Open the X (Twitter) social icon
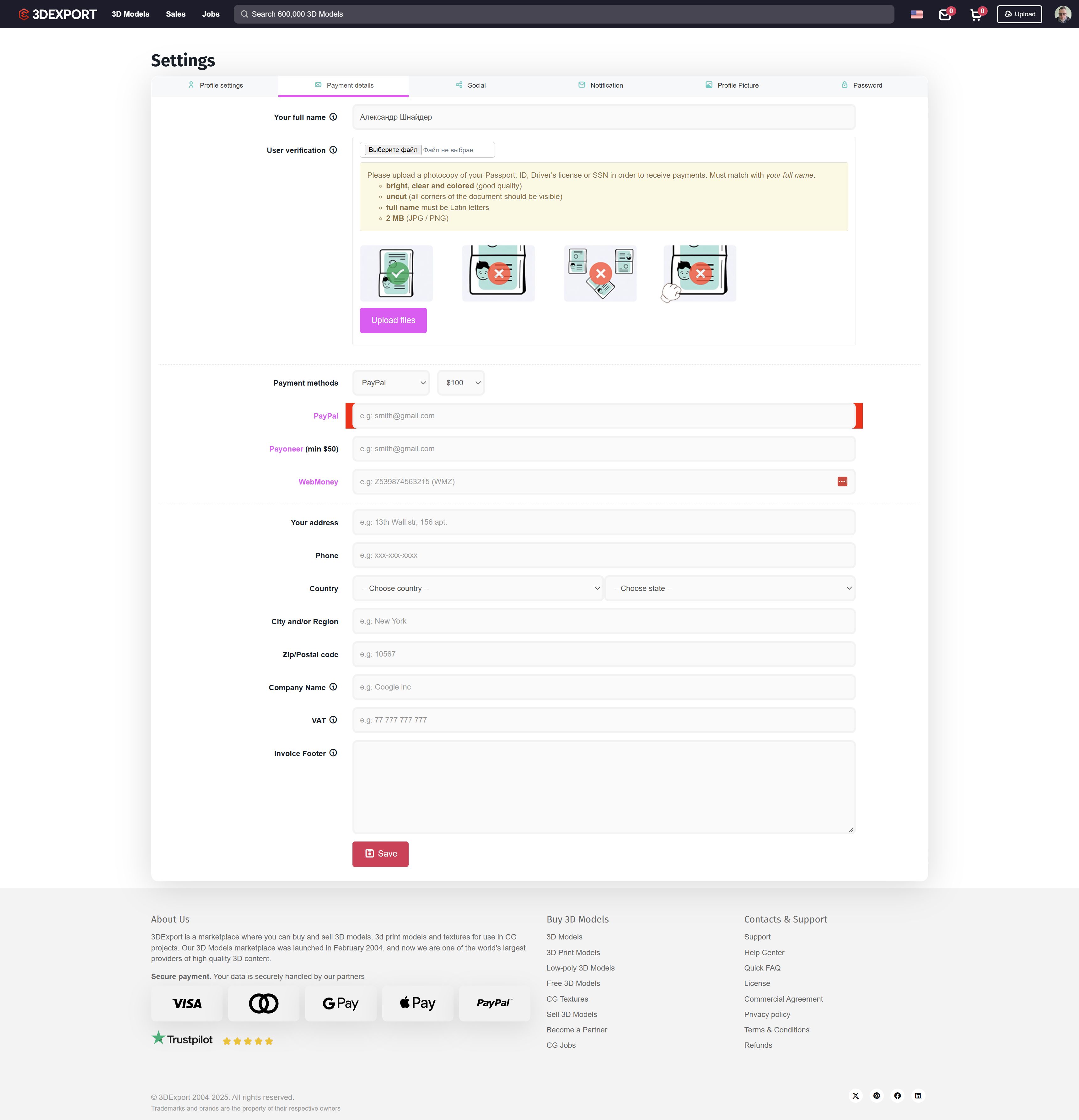 pos(855,1096)
